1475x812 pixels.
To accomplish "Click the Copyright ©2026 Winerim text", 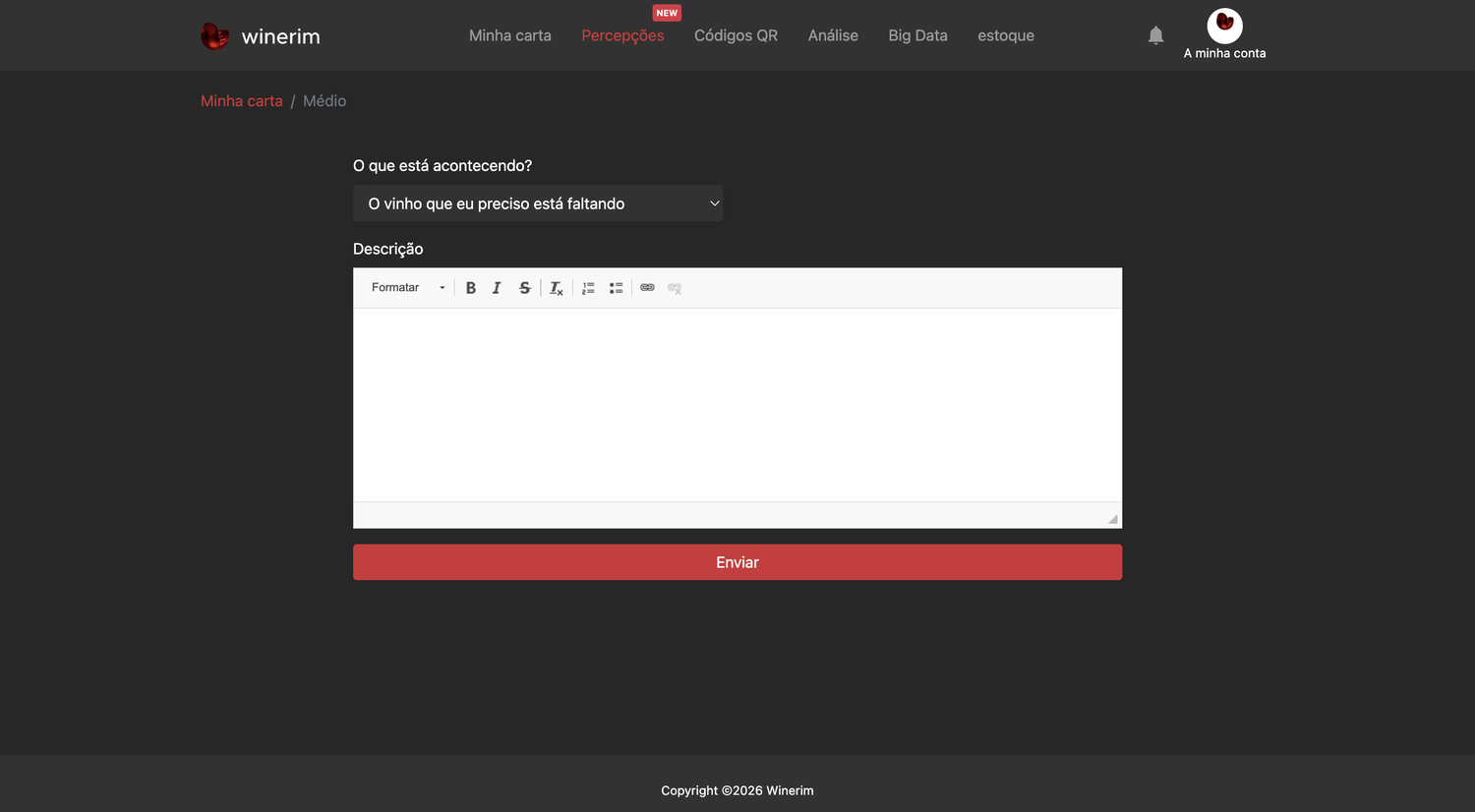I will pos(737,790).
